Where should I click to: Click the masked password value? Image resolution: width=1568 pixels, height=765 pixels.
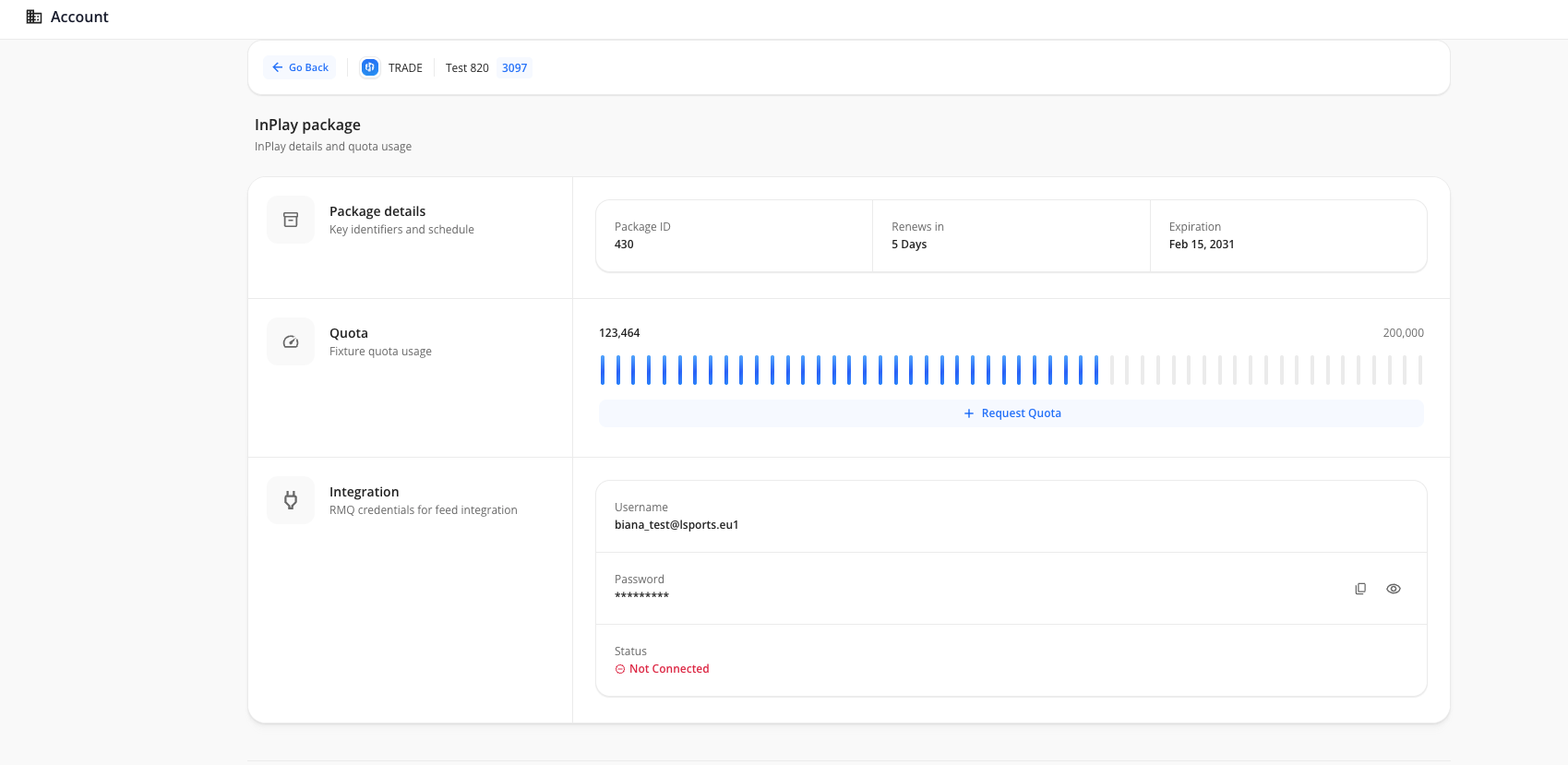[x=641, y=596]
